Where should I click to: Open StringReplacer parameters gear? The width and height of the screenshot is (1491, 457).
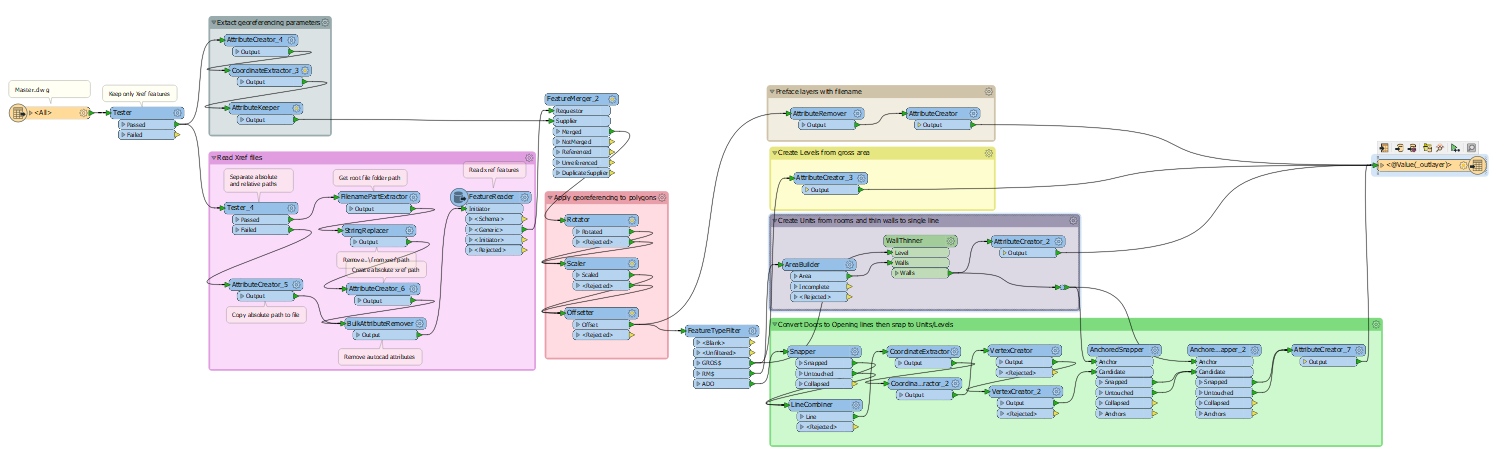[x=408, y=230]
